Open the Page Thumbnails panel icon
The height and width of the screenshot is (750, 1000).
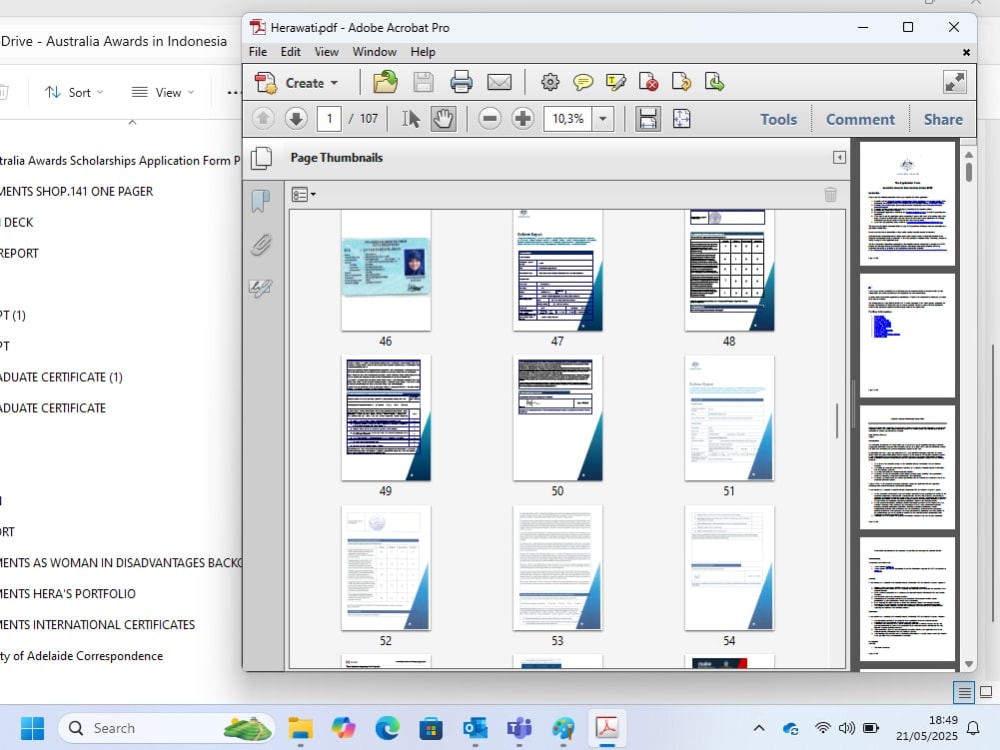click(x=261, y=158)
